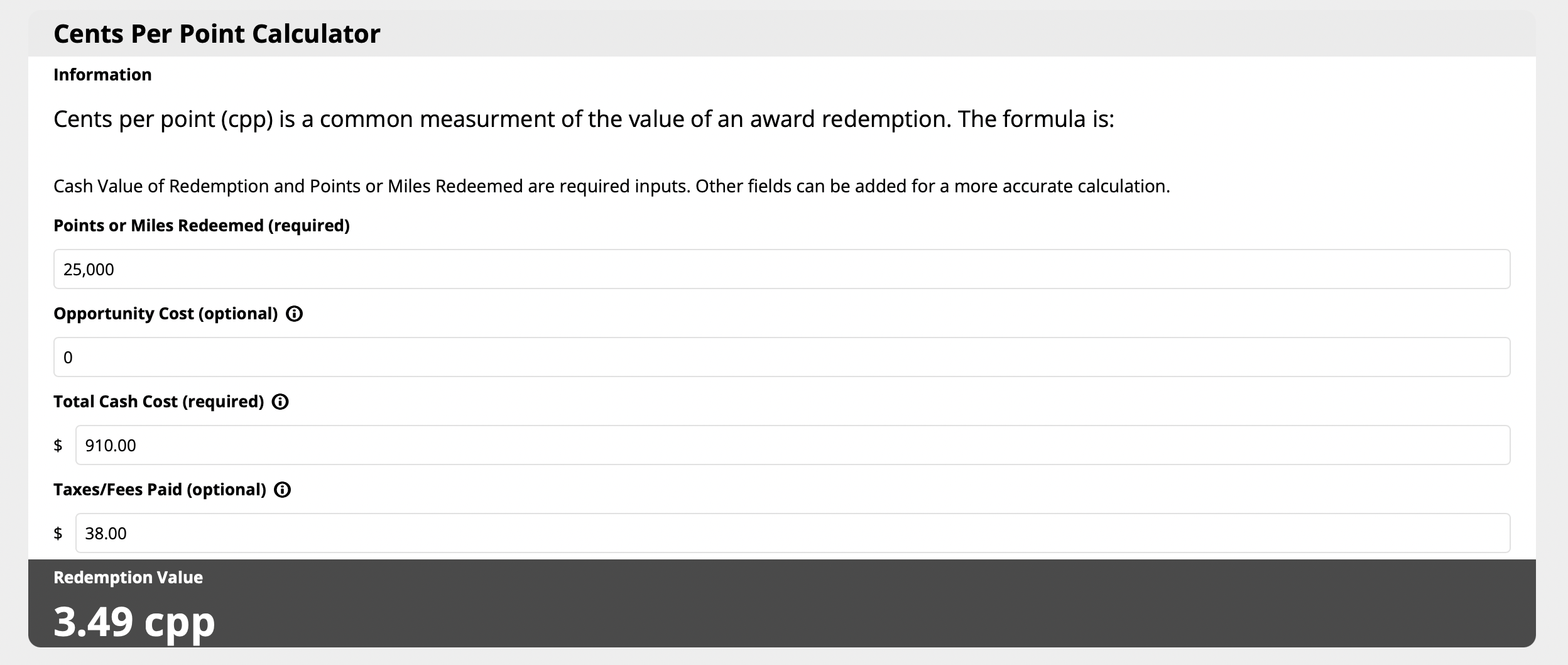
Task: Select the Opportunity Cost (optional) label text
Action: pyautogui.click(x=165, y=314)
